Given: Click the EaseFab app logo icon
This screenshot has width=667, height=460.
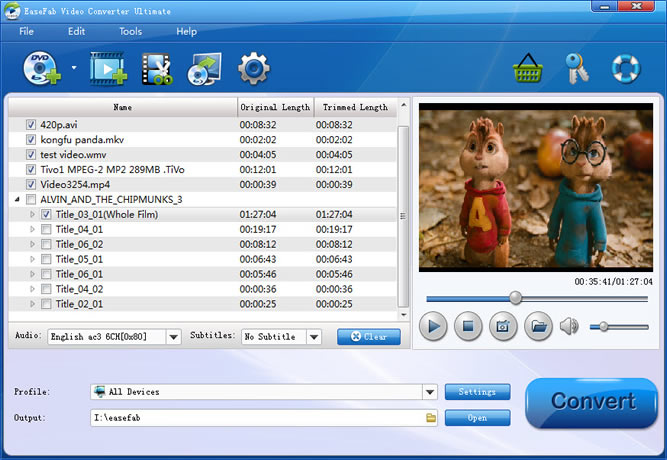Looking at the screenshot, I should point(12,11).
